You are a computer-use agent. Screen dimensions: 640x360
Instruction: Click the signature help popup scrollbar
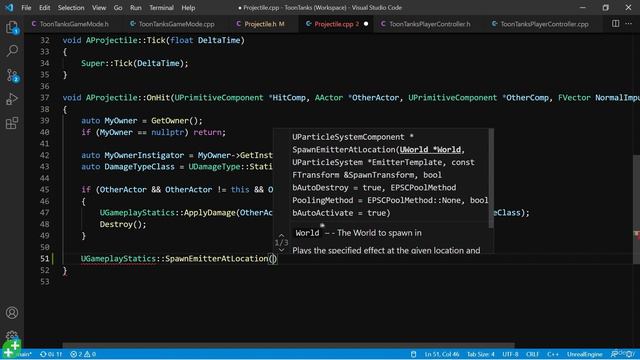click(491, 178)
